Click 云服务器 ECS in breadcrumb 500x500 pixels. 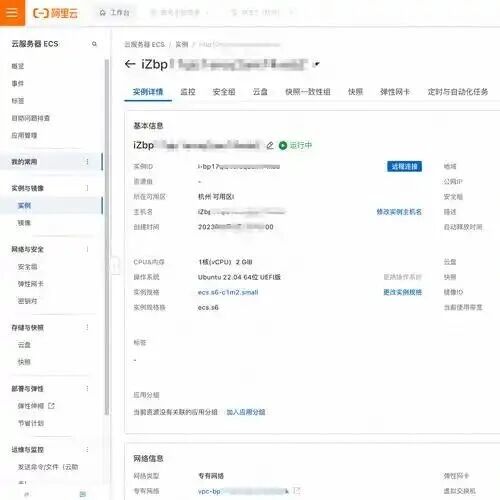[x=144, y=44]
